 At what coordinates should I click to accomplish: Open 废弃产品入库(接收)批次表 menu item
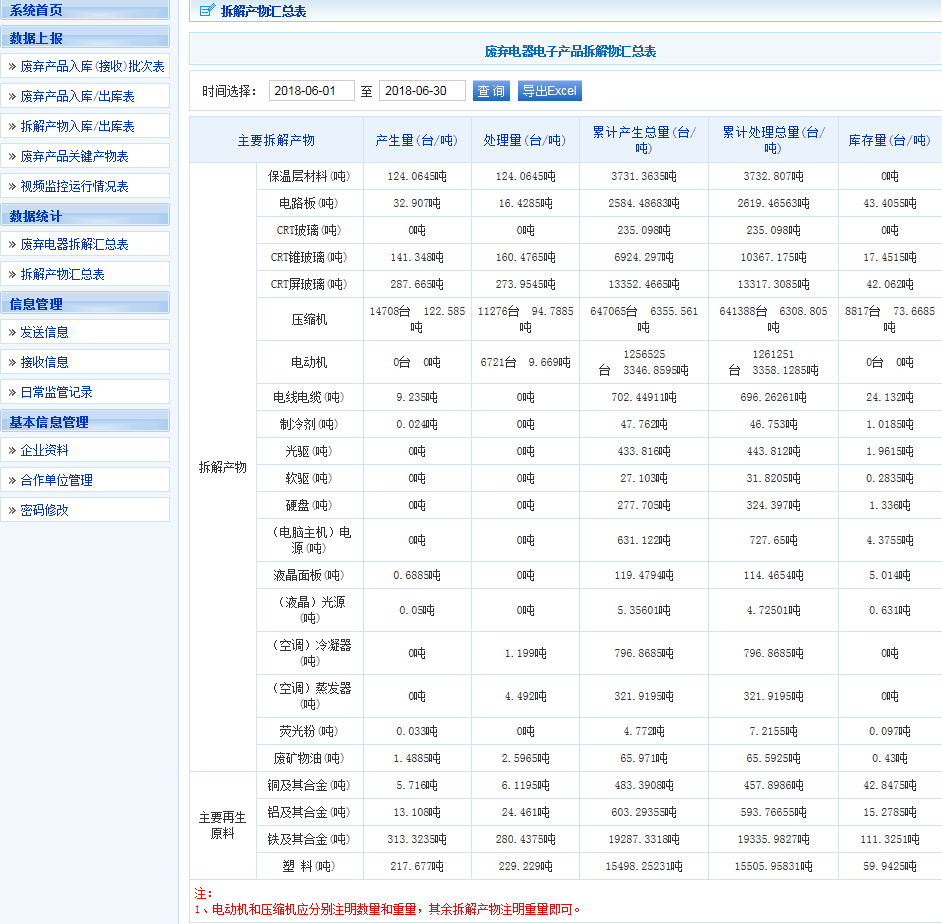pos(92,67)
